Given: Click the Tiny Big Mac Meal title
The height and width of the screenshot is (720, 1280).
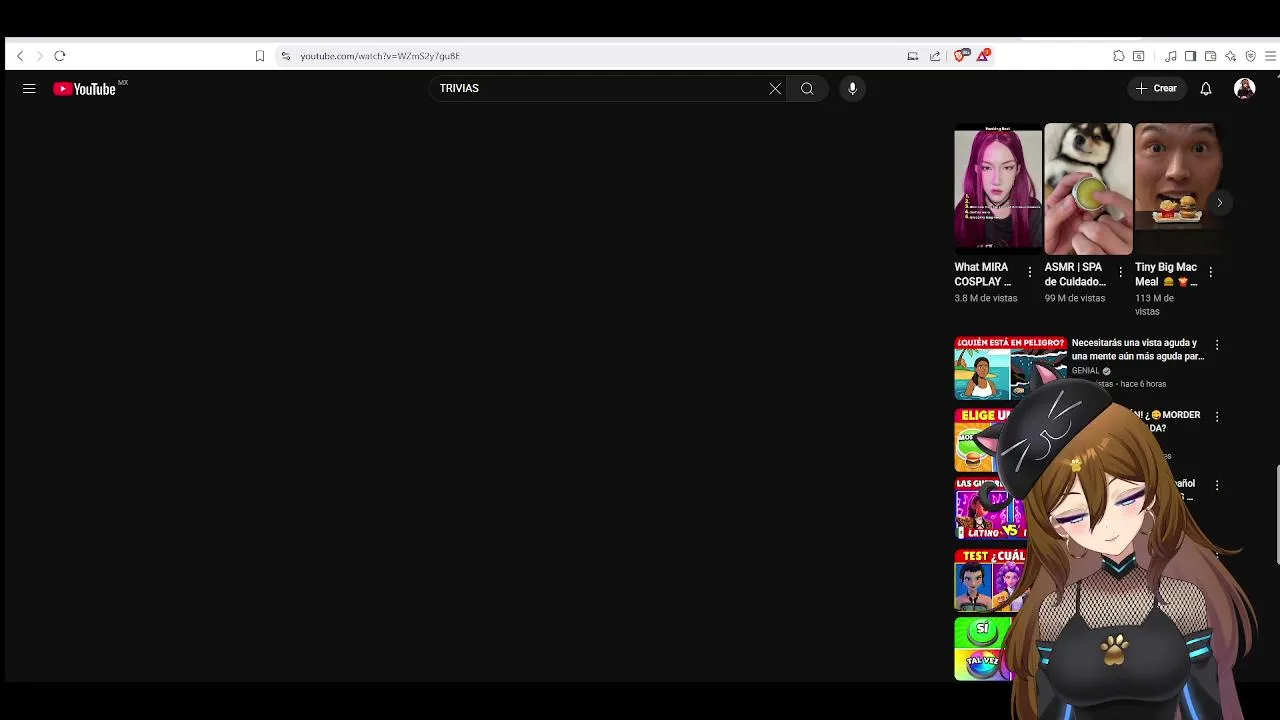Looking at the screenshot, I should [x=1166, y=274].
